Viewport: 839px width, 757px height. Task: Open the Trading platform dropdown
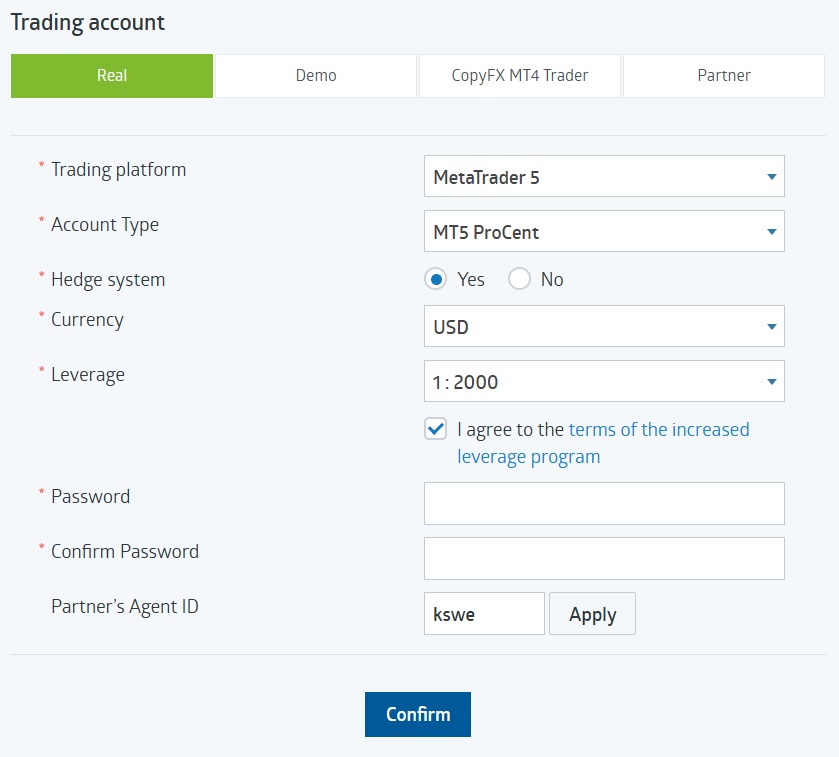(603, 177)
